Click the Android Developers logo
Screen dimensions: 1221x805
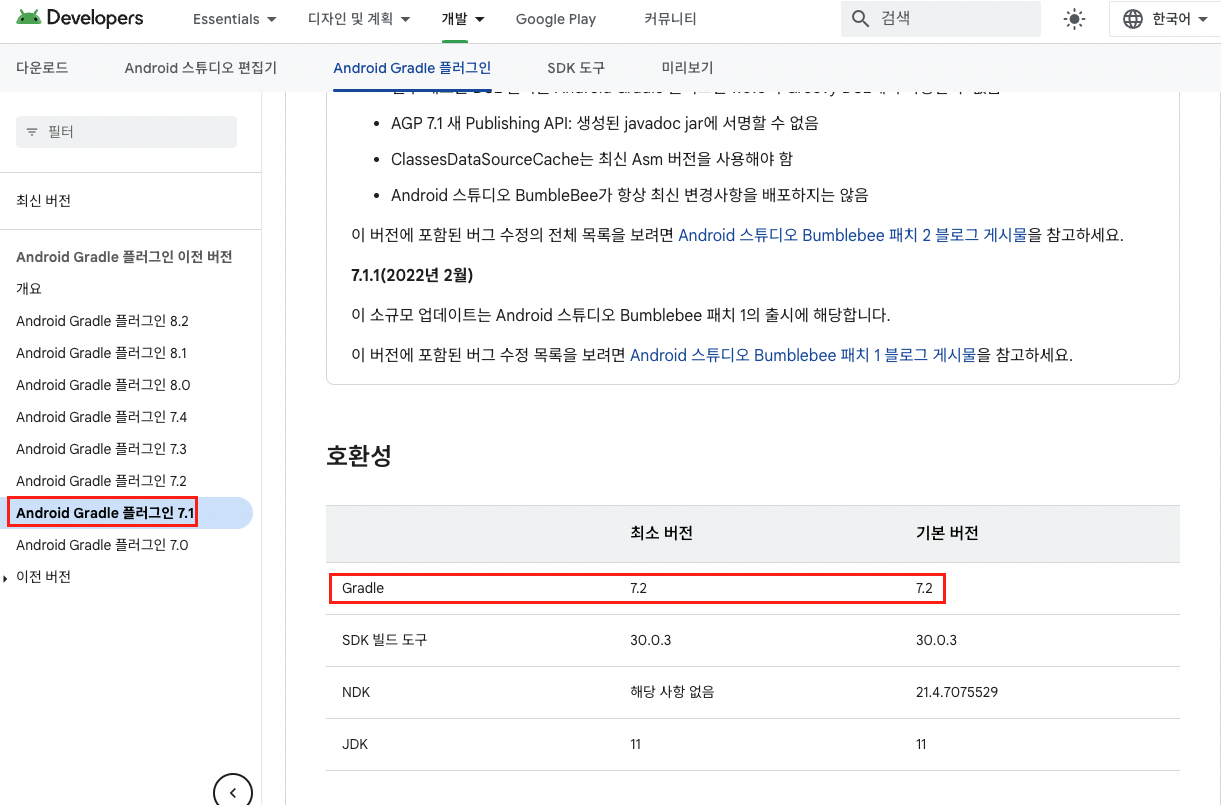(x=80, y=19)
